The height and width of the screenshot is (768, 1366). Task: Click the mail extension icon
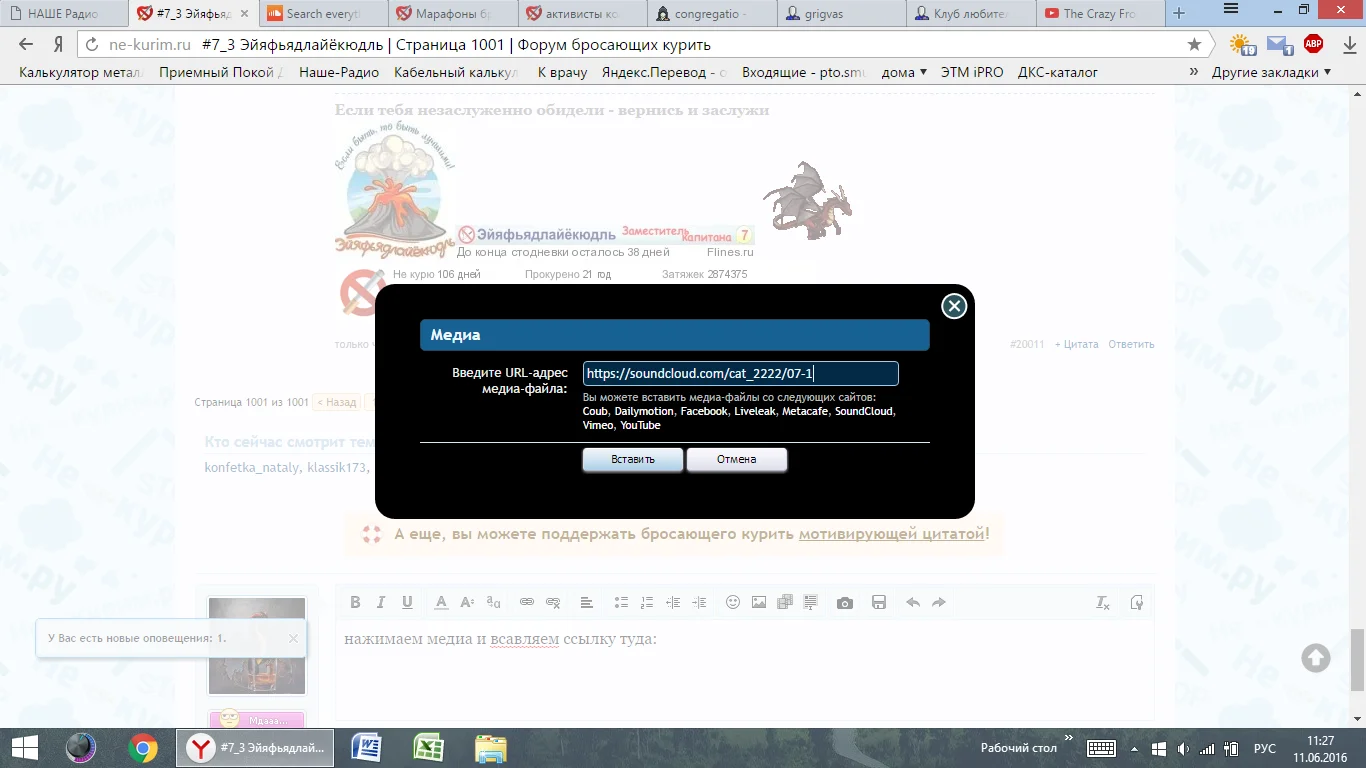tap(1280, 45)
